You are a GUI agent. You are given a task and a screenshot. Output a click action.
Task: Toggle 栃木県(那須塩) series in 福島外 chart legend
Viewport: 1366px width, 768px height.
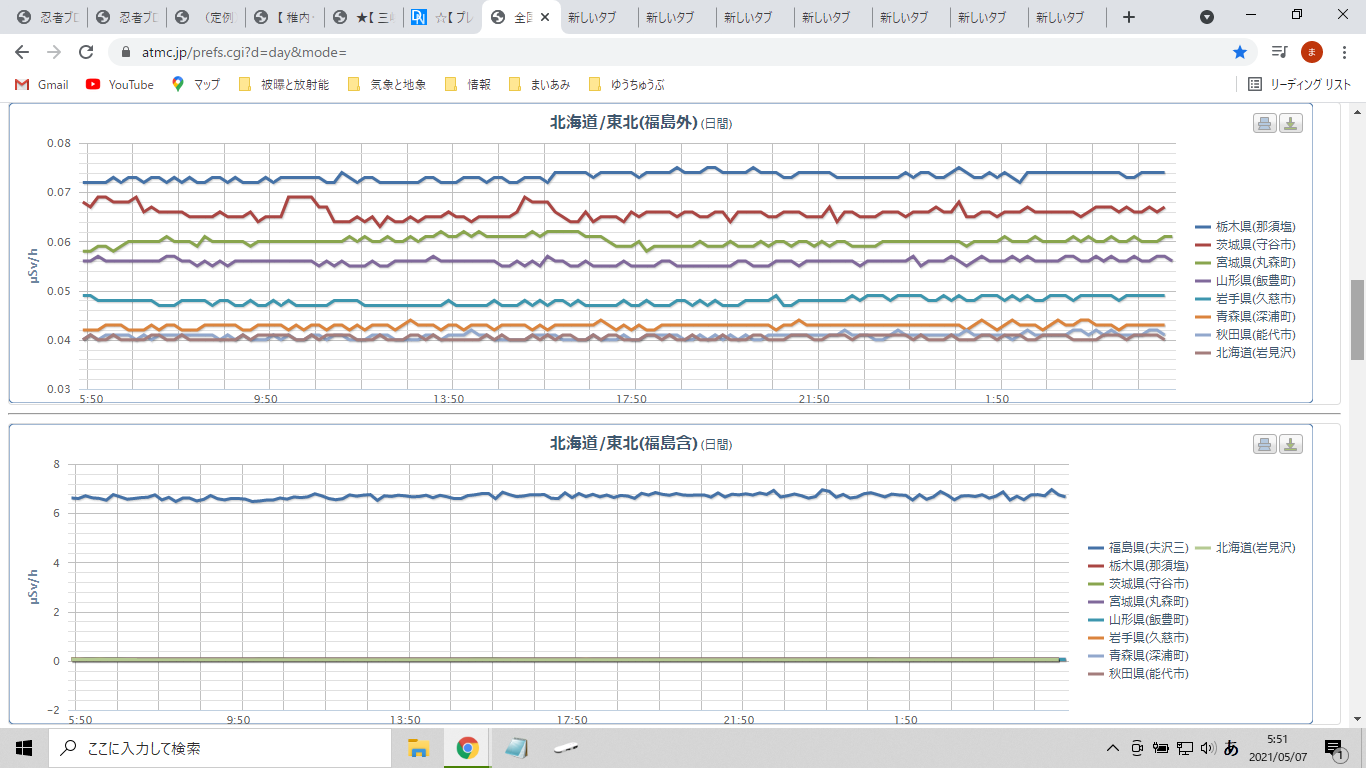point(1244,227)
